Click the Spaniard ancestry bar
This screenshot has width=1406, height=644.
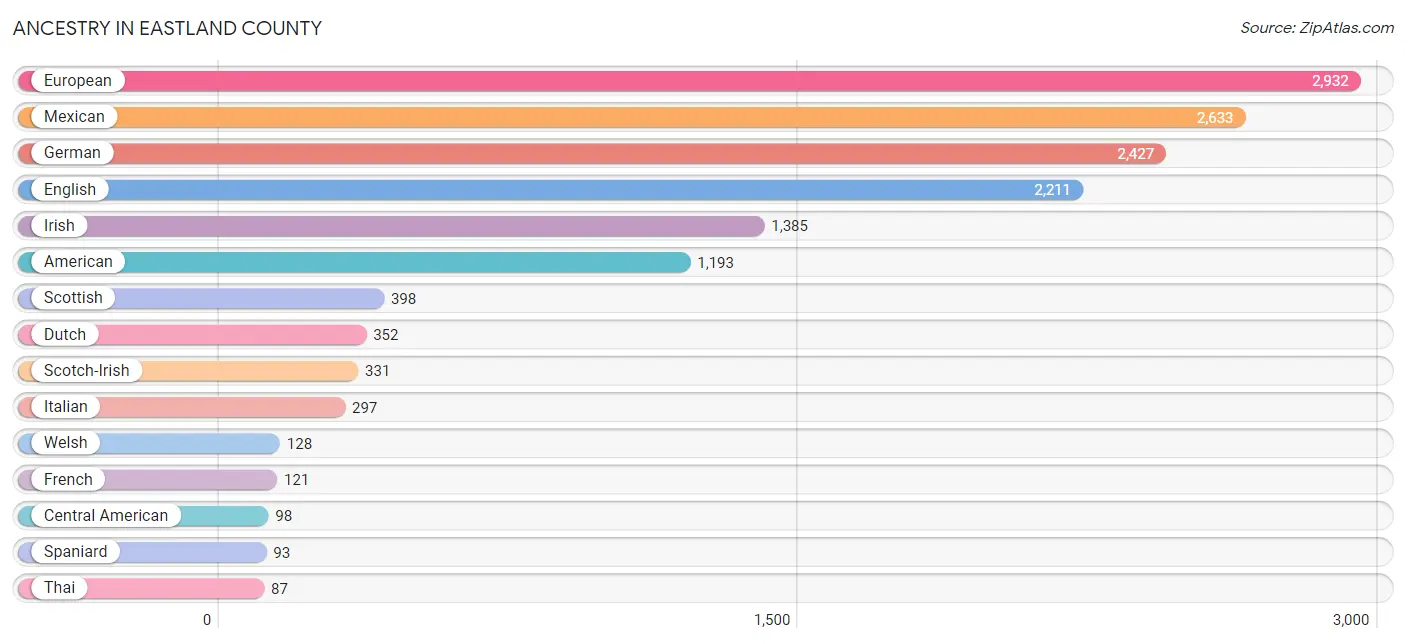[x=190, y=552]
